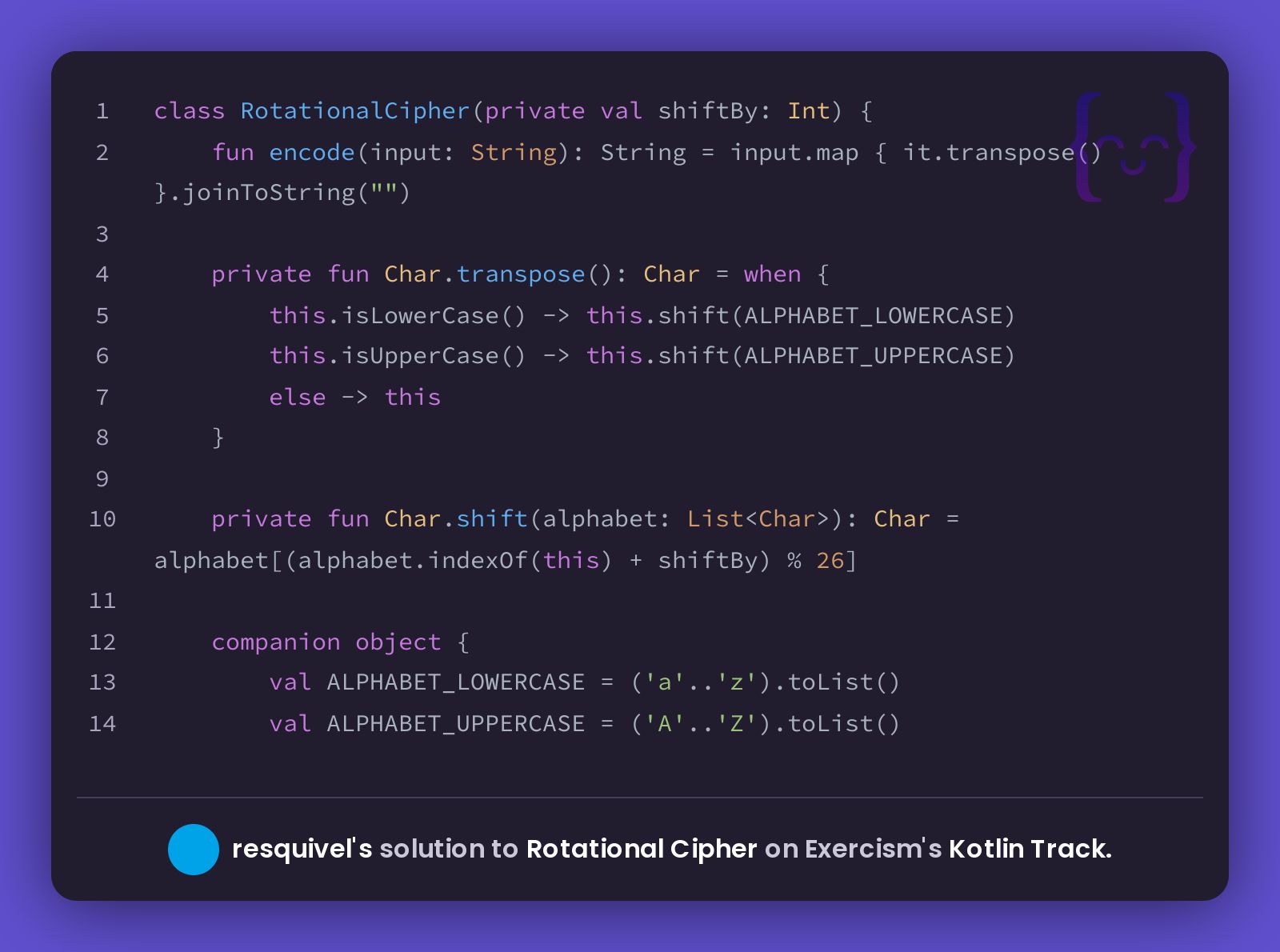Click 'alphabet.indexOf(this)' expression

tap(455, 560)
